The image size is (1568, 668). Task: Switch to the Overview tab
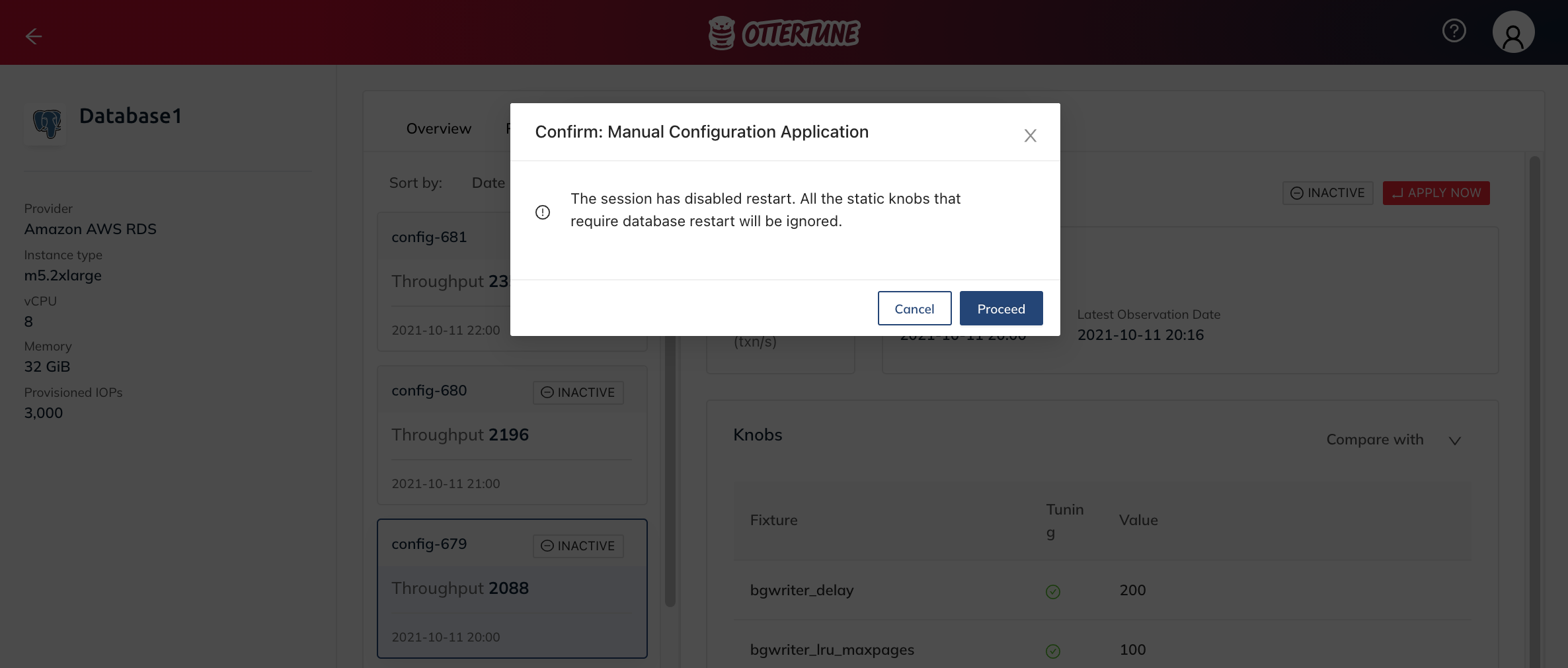point(439,129)
